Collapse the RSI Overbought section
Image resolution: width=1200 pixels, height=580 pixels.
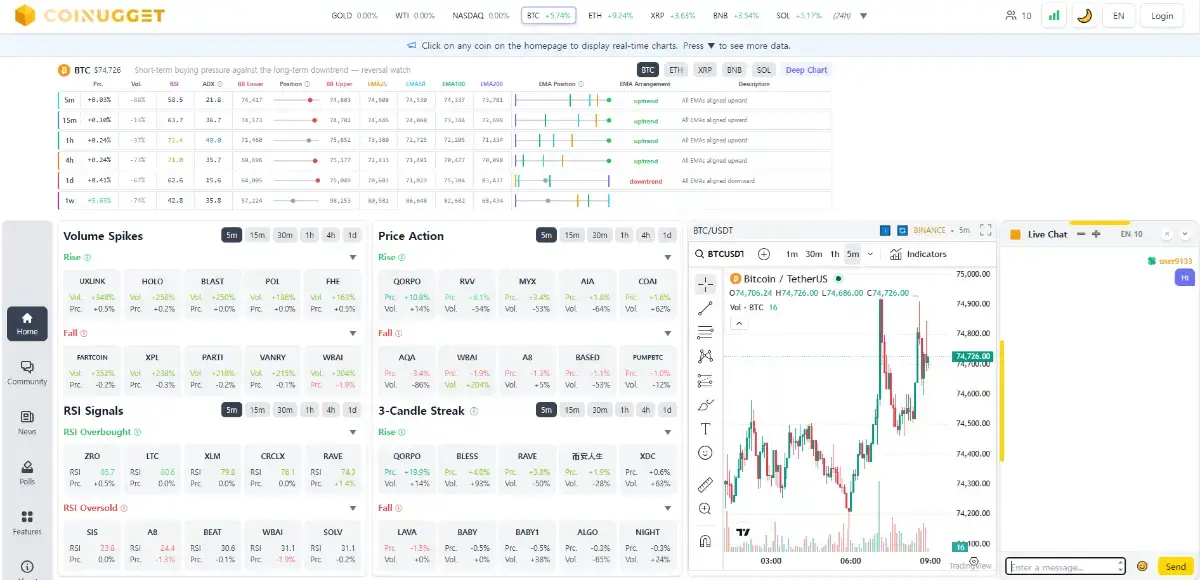[353, 433]
